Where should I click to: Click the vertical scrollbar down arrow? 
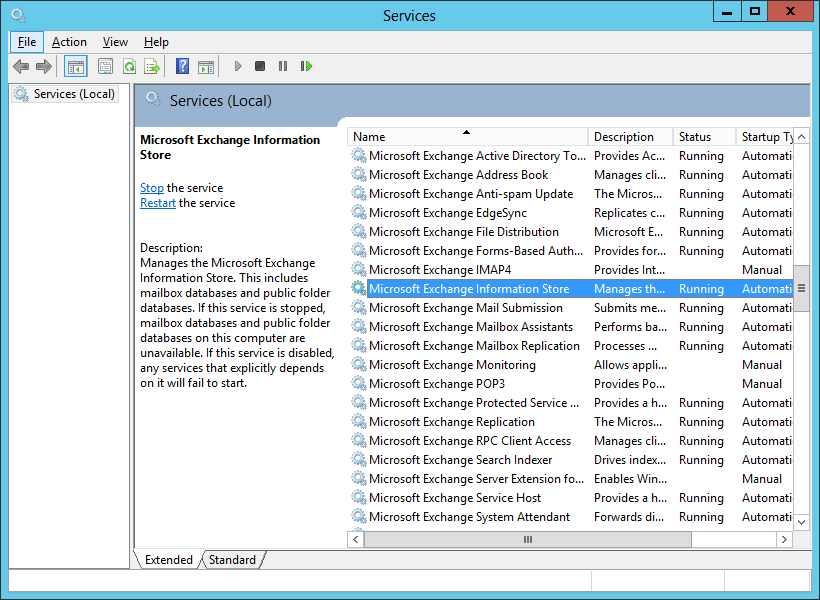(x=801, y=521)
